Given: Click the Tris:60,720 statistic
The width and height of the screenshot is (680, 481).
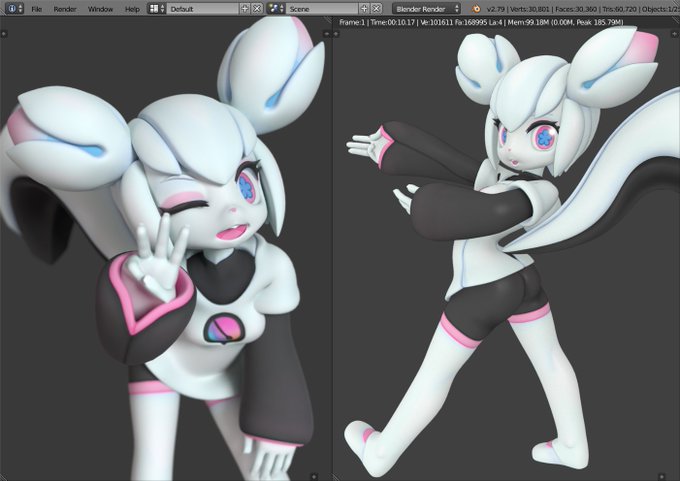Looking at the screenshot, I should click(620, 9).
